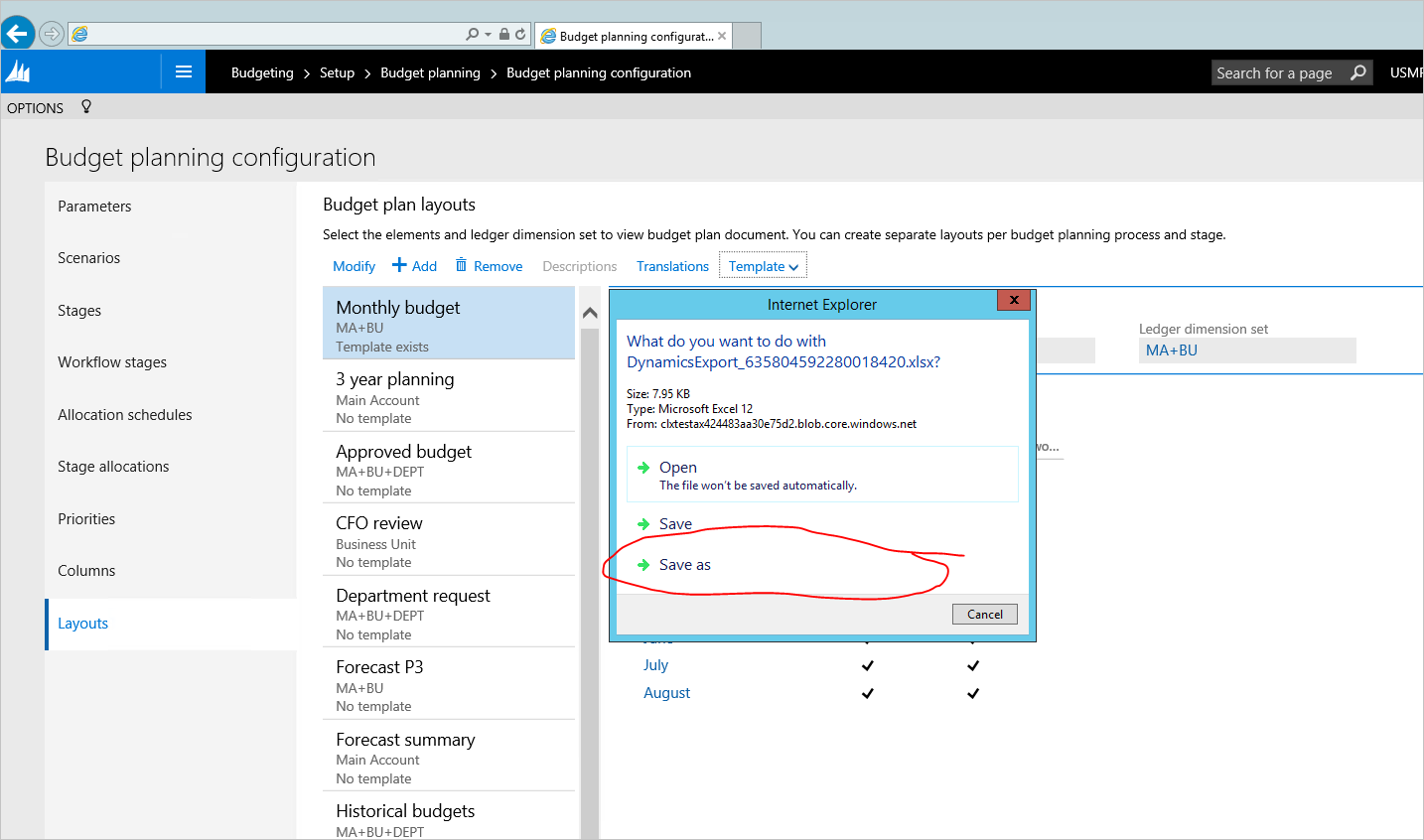
Task: Go back using the browser back arrow
Action: click(18, 34)
